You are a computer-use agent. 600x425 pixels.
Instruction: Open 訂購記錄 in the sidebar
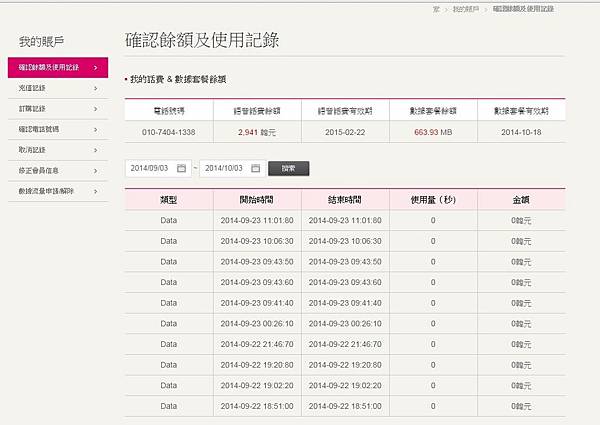(58, 109)
